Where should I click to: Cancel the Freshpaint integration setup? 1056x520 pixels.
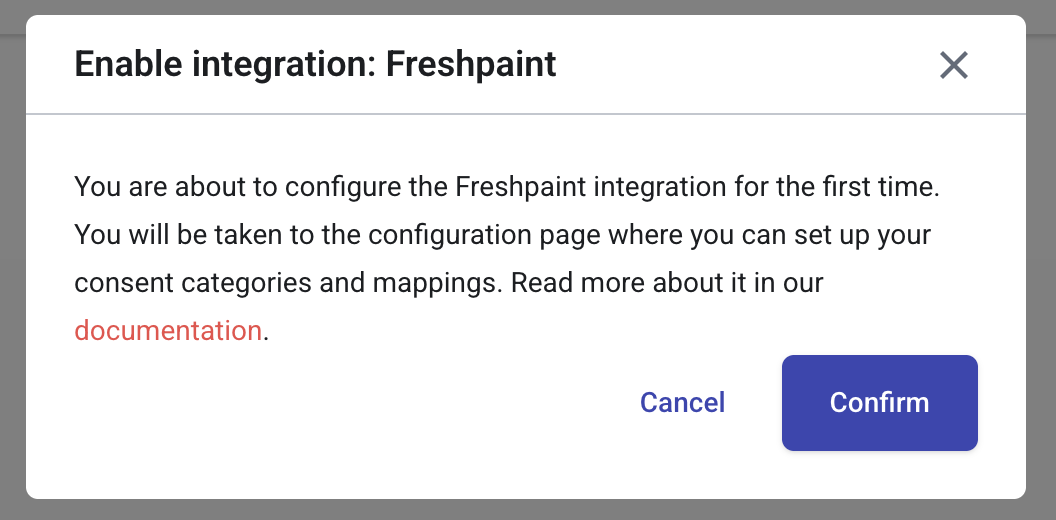682,403
